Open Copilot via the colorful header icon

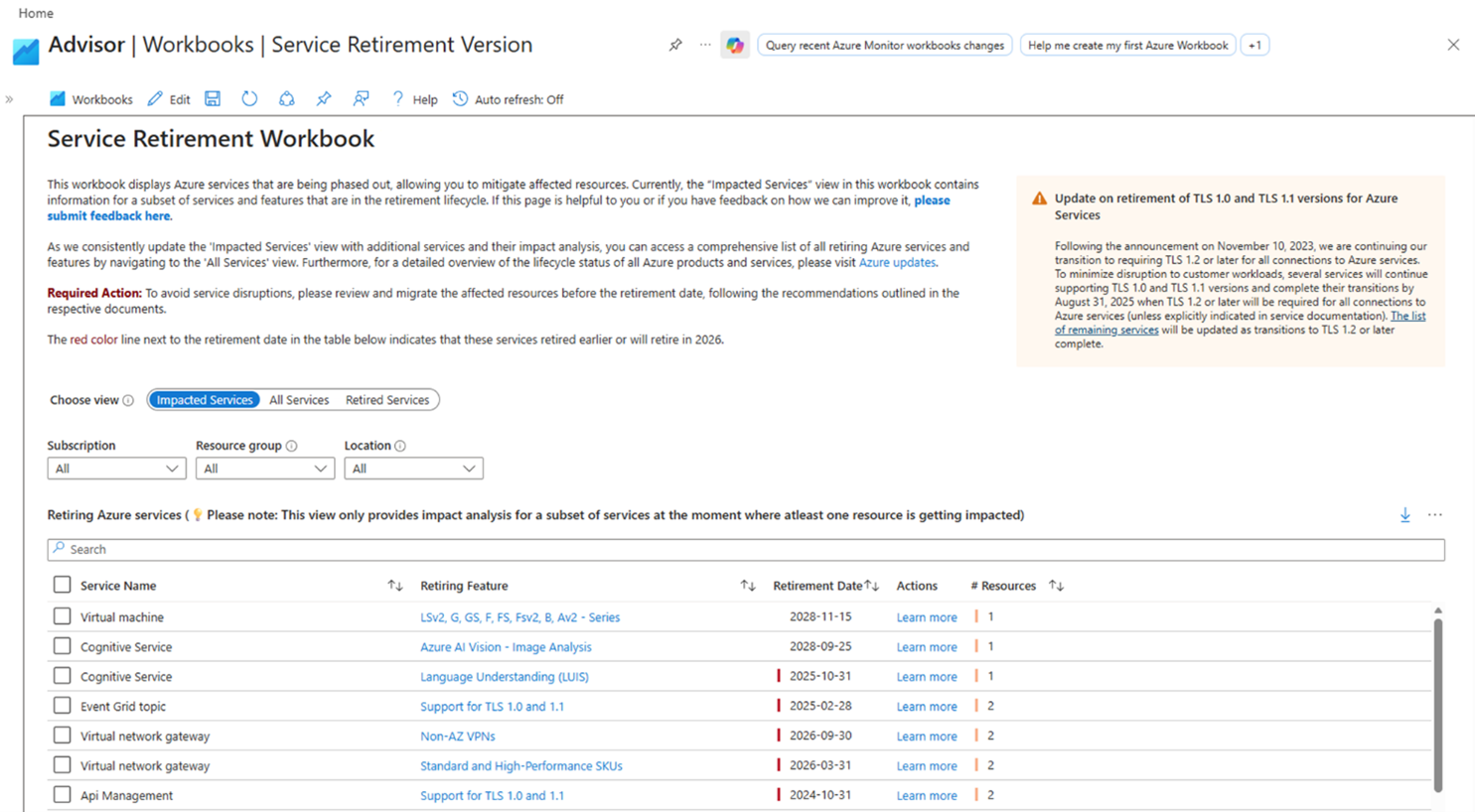pos(735,45)
